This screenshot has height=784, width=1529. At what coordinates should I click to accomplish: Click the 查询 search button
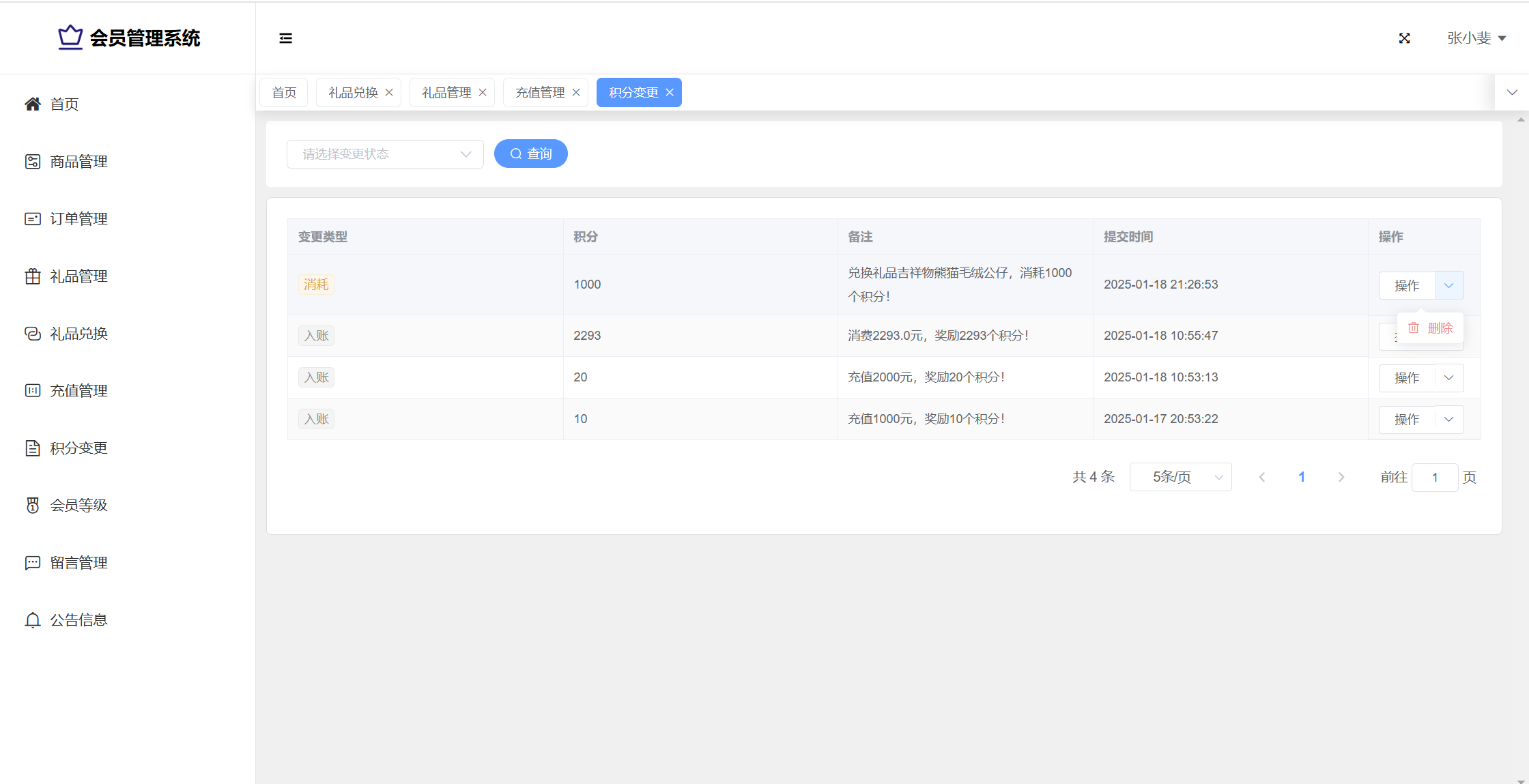pos(530,154)
